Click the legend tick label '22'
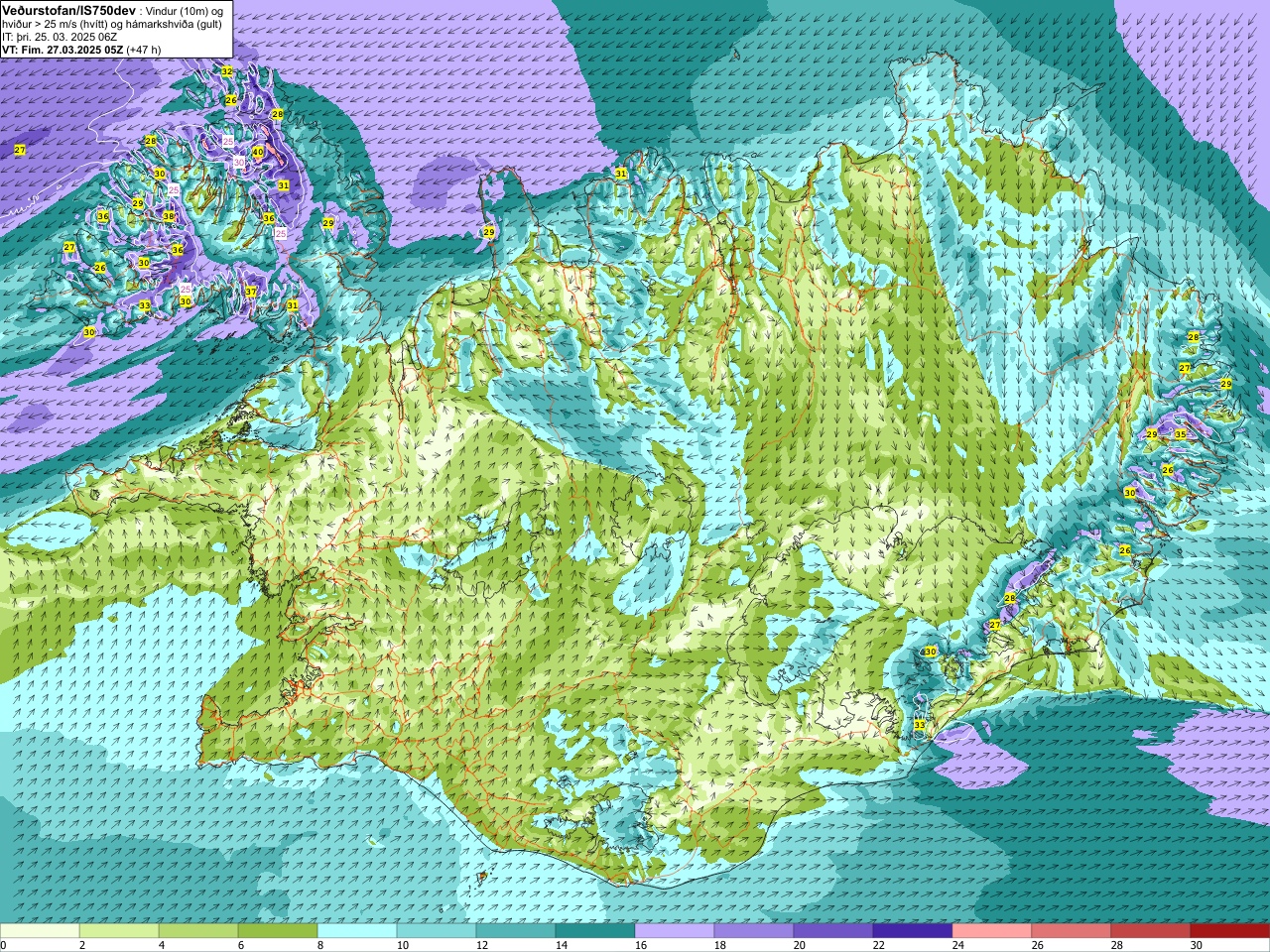The height and width of the screenshot is (952, 1270). coord(879,945)
